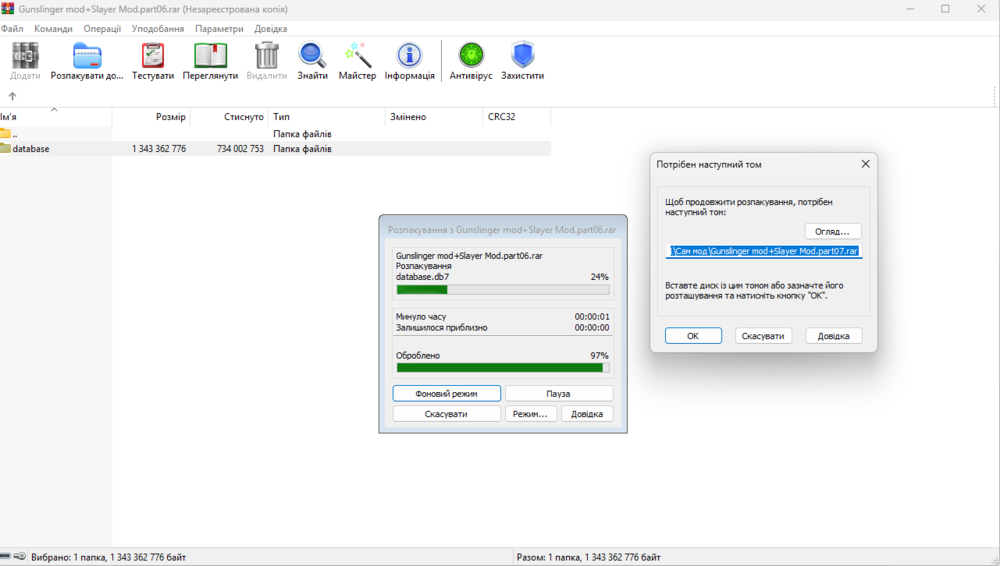The image size is (1000, 566).
Task: Click the Захистити (Protect) shield icon
Action: (522, 56)
